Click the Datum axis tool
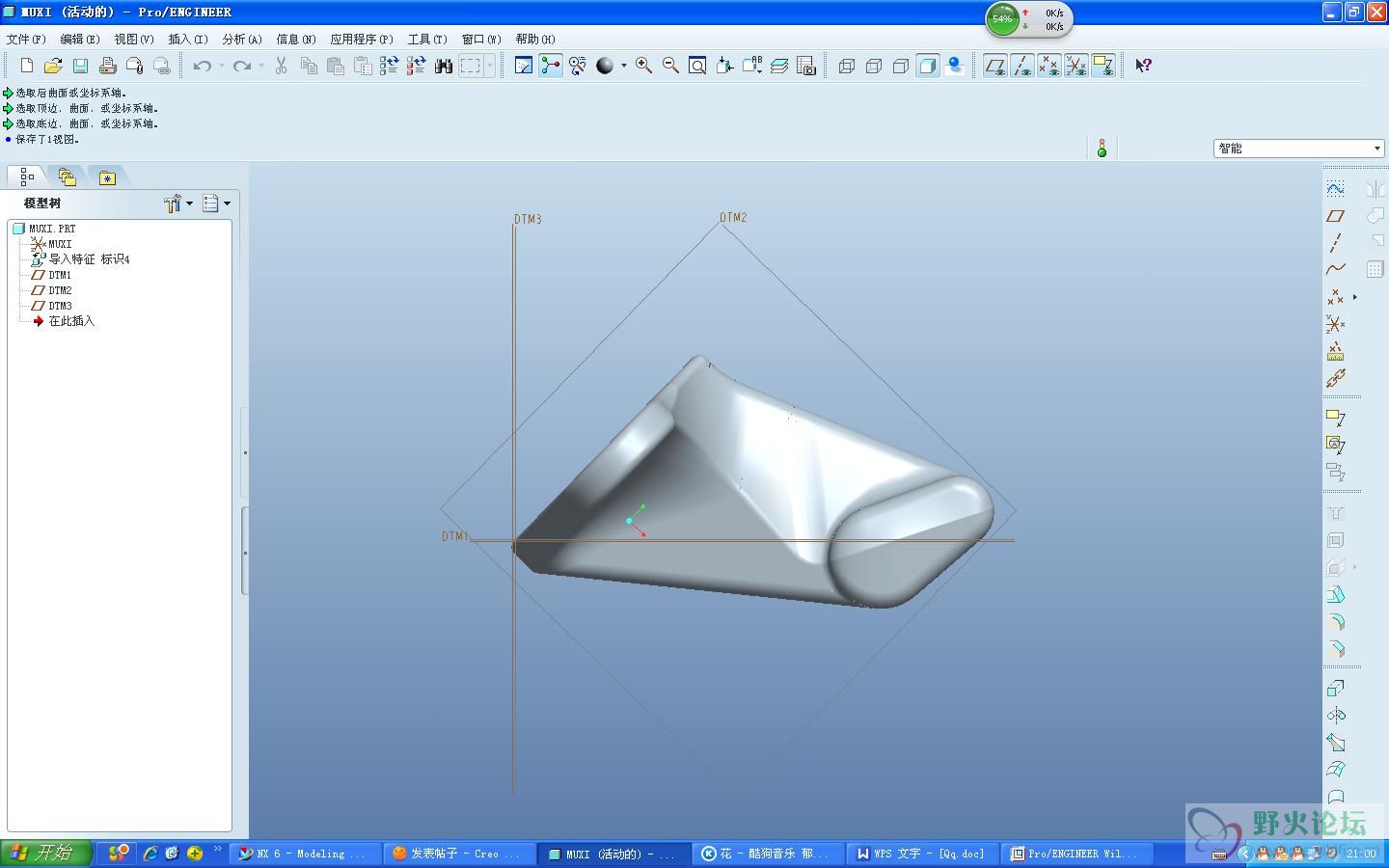The image size is (1389, 868). tap(1336, 243)
